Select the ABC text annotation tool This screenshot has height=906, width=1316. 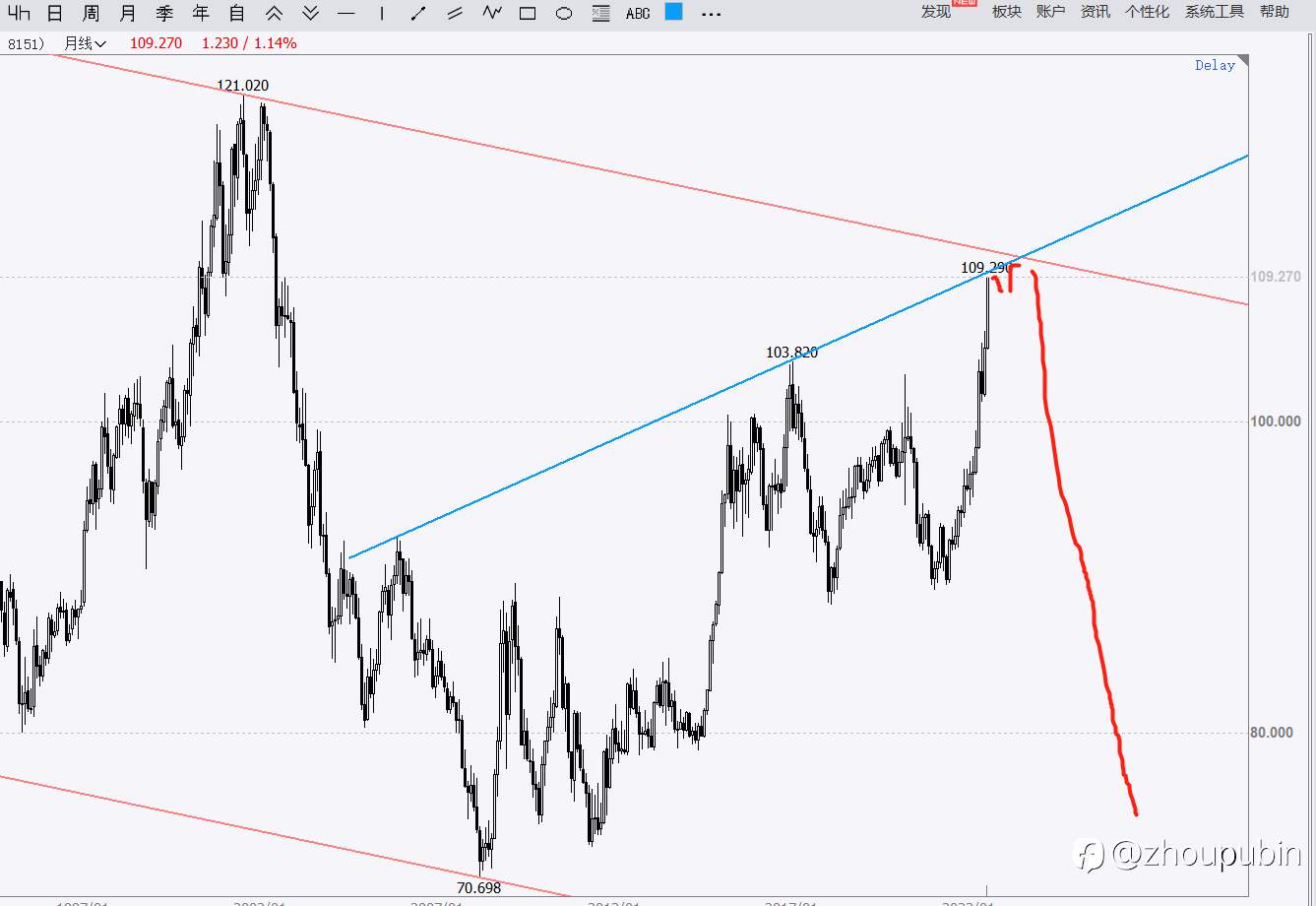(x=638, y=14)
